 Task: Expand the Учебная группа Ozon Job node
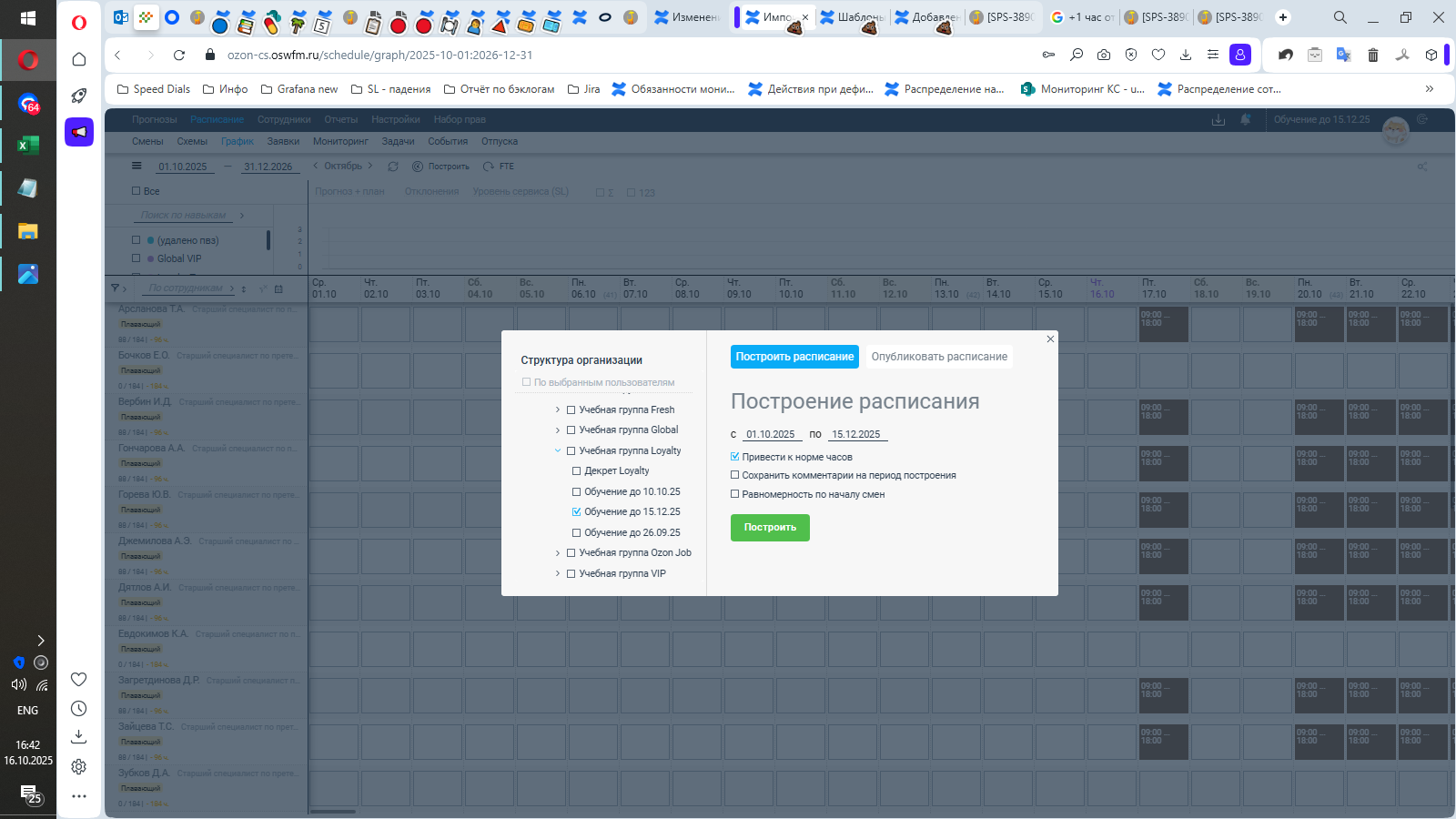pyautogui.click(x=558, y=553)
